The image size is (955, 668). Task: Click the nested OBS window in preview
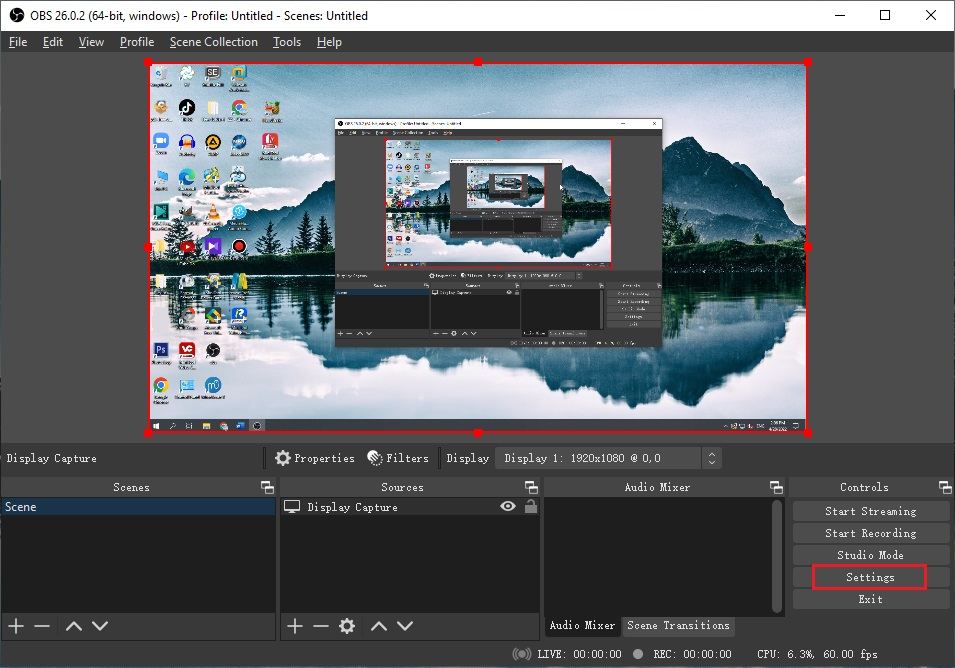point(498,233)
